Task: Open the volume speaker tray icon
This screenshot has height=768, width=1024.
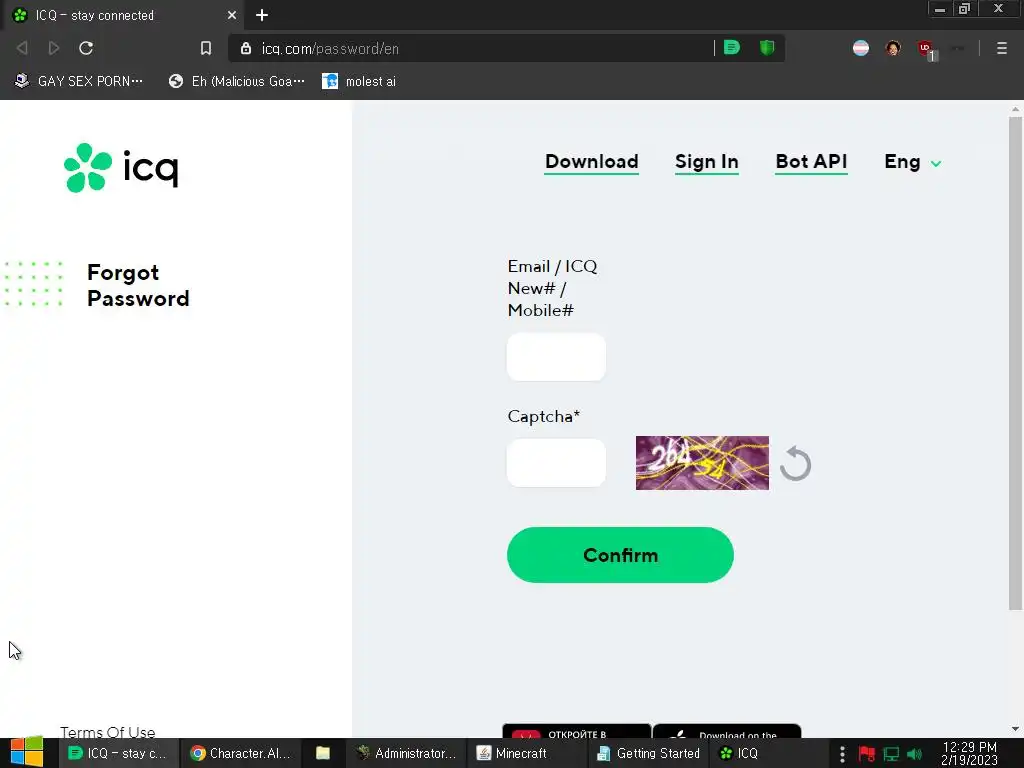Action: click(x=914, y=754)
